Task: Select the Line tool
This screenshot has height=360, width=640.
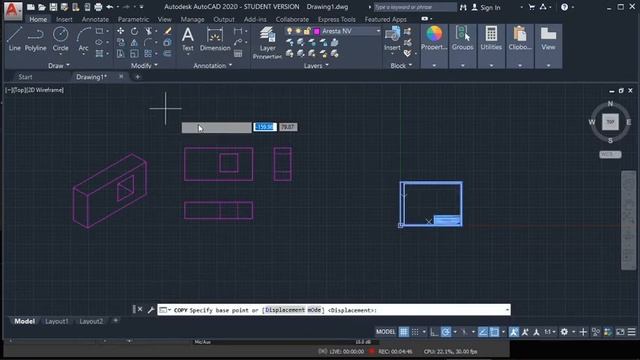Action: point(14,39)
